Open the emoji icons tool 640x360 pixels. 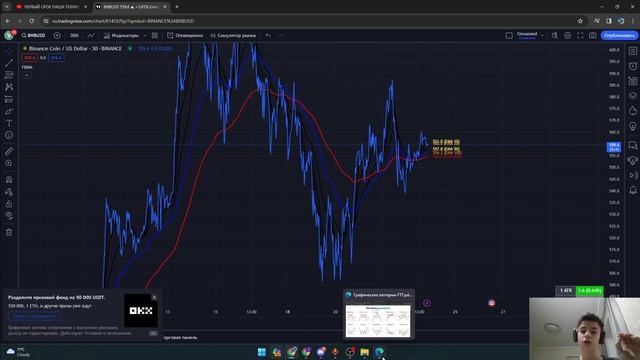(9, 135)
